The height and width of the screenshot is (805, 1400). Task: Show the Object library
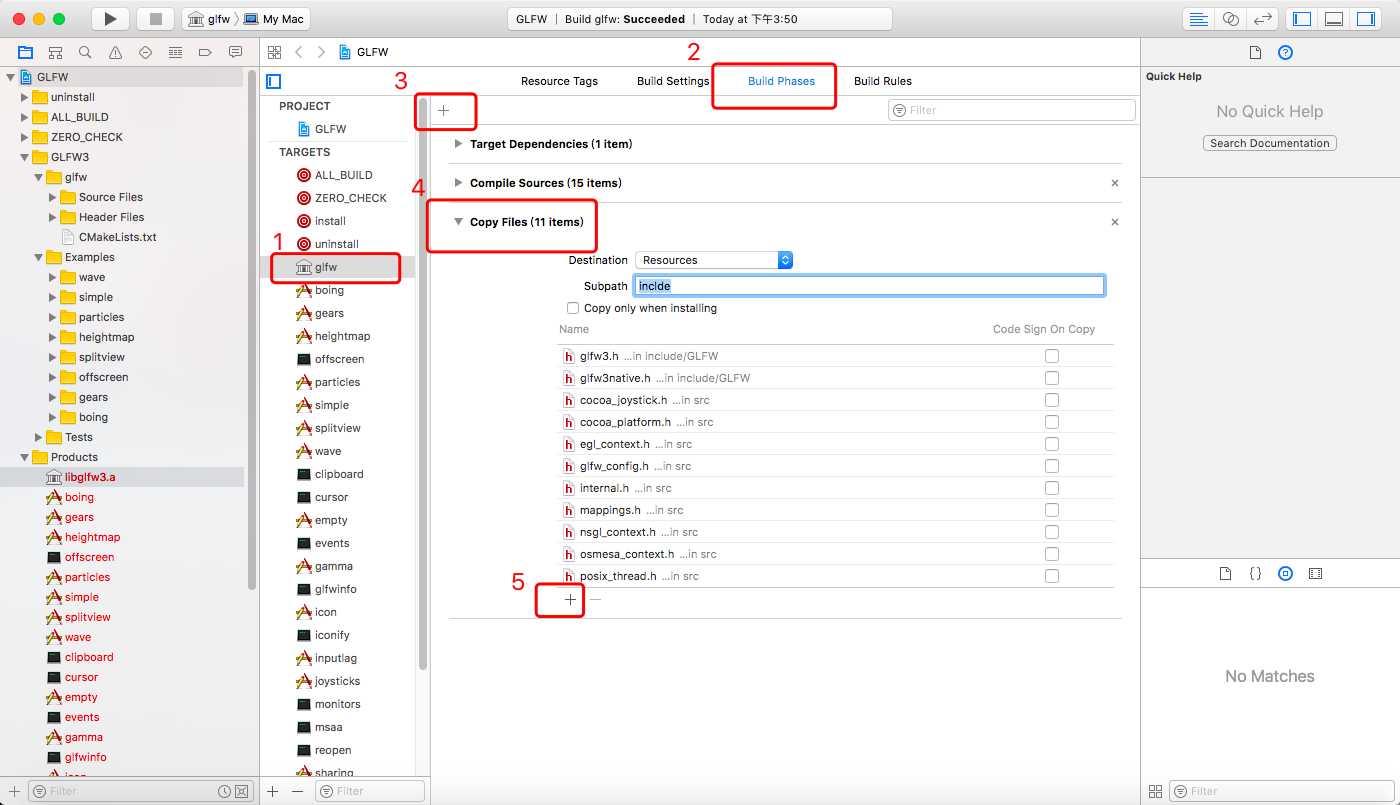pyautogui.click(x=1286, y=574)
